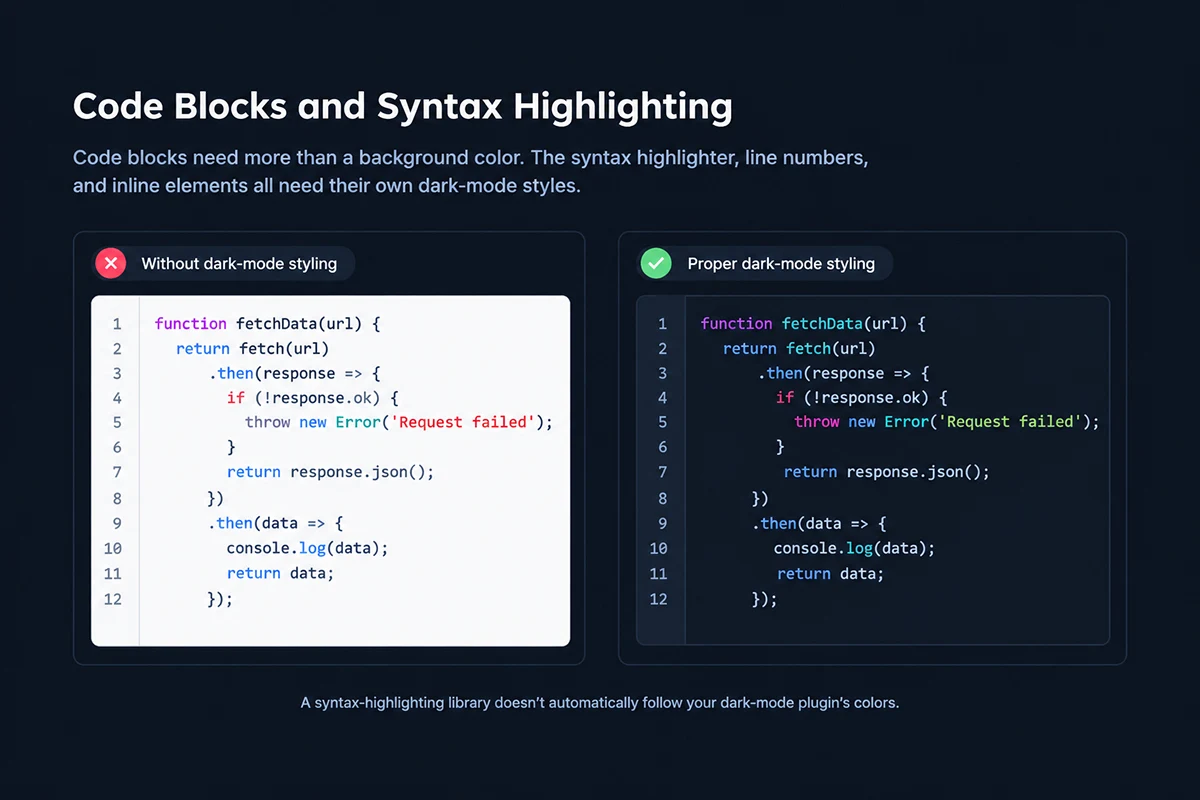The image size is (1200, 800).
Task: Click line number 9 in the dark code block
Action: coord(662,523)
